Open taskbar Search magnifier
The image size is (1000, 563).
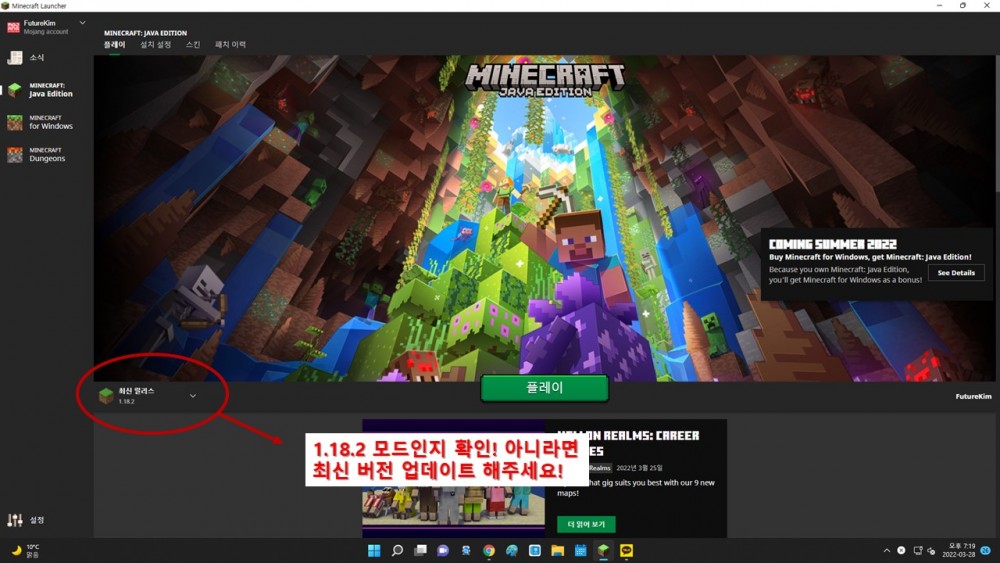(x=397, y=550)
